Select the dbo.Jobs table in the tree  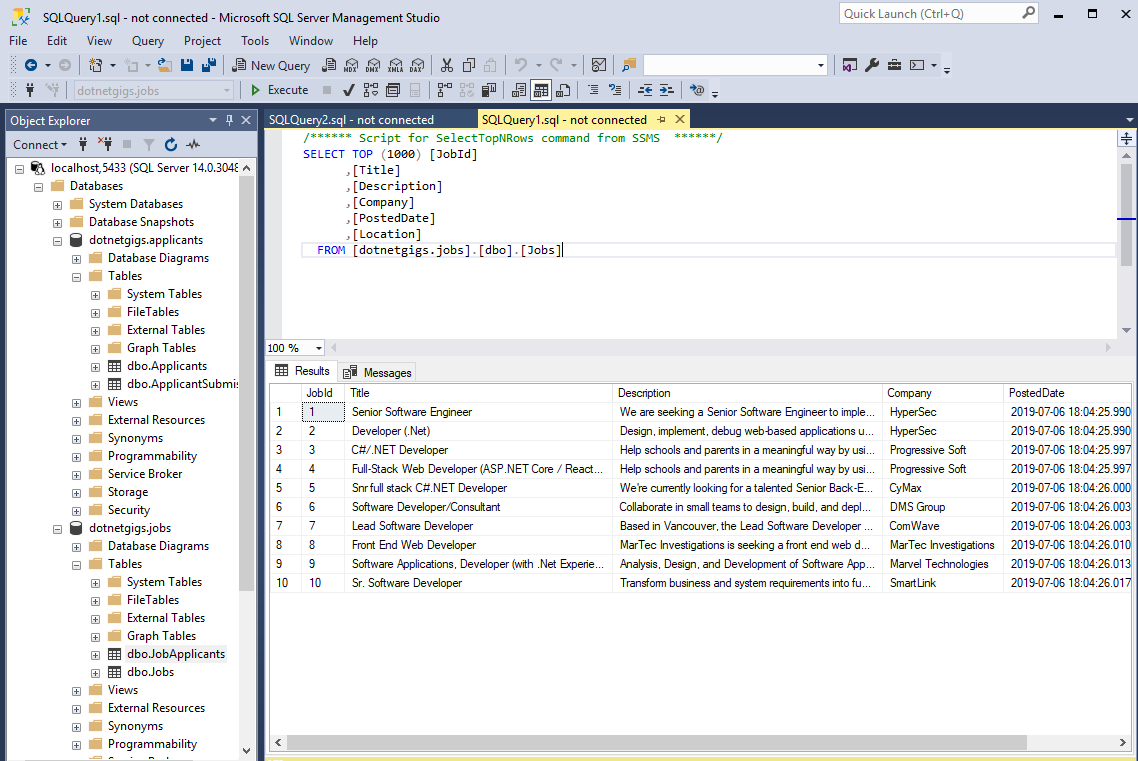pos(150,672)
